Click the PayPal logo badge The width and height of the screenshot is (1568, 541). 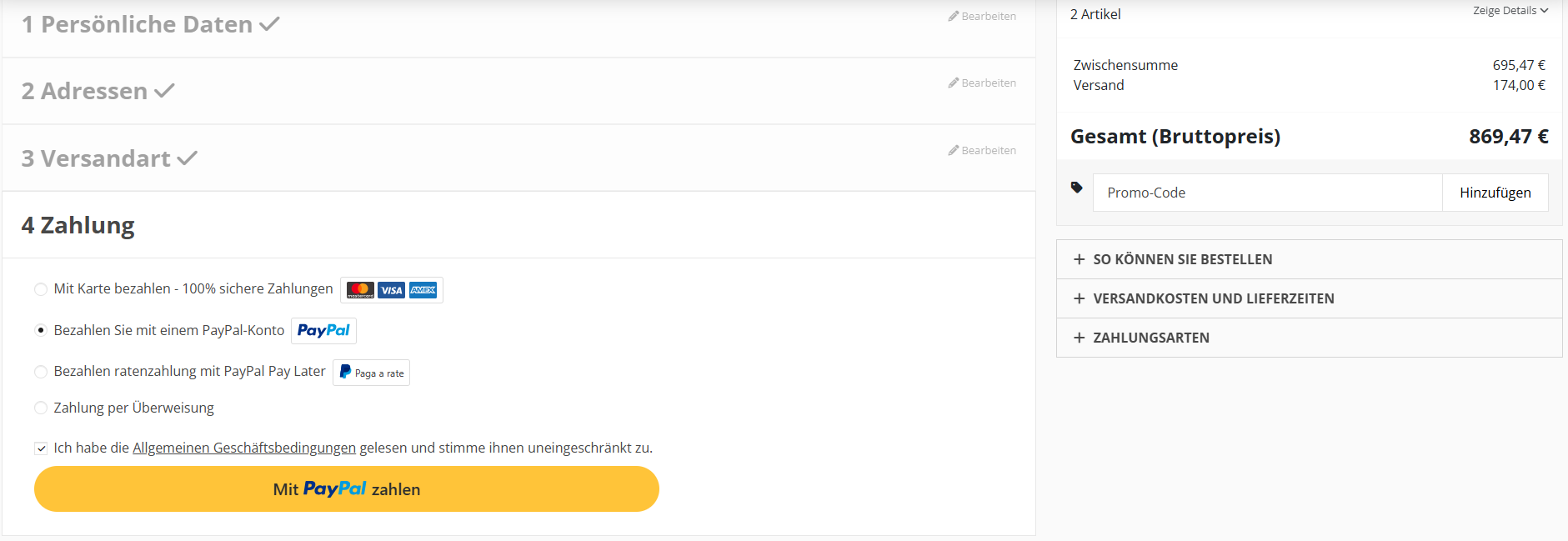point(323,331)
